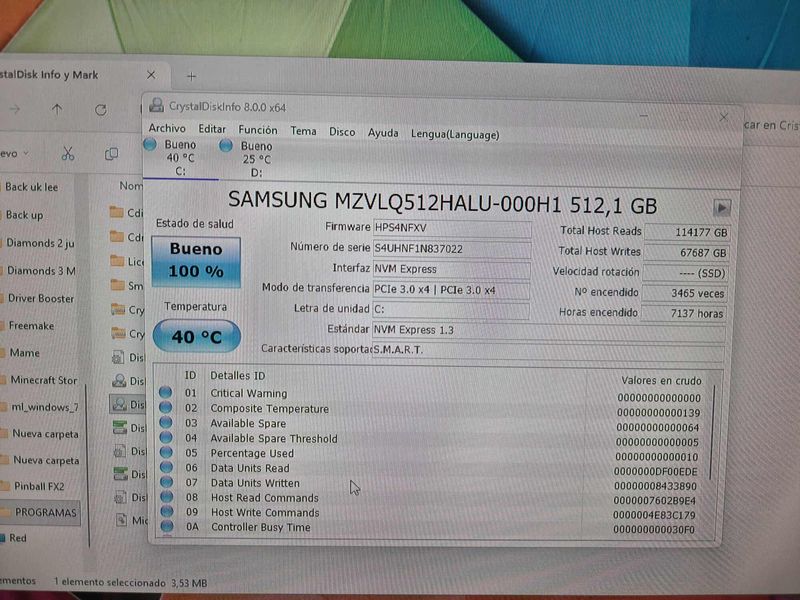This screenshot has width=800, height=600.
Task: Click the status circle for Critical Warning
Action: point(165,392)
